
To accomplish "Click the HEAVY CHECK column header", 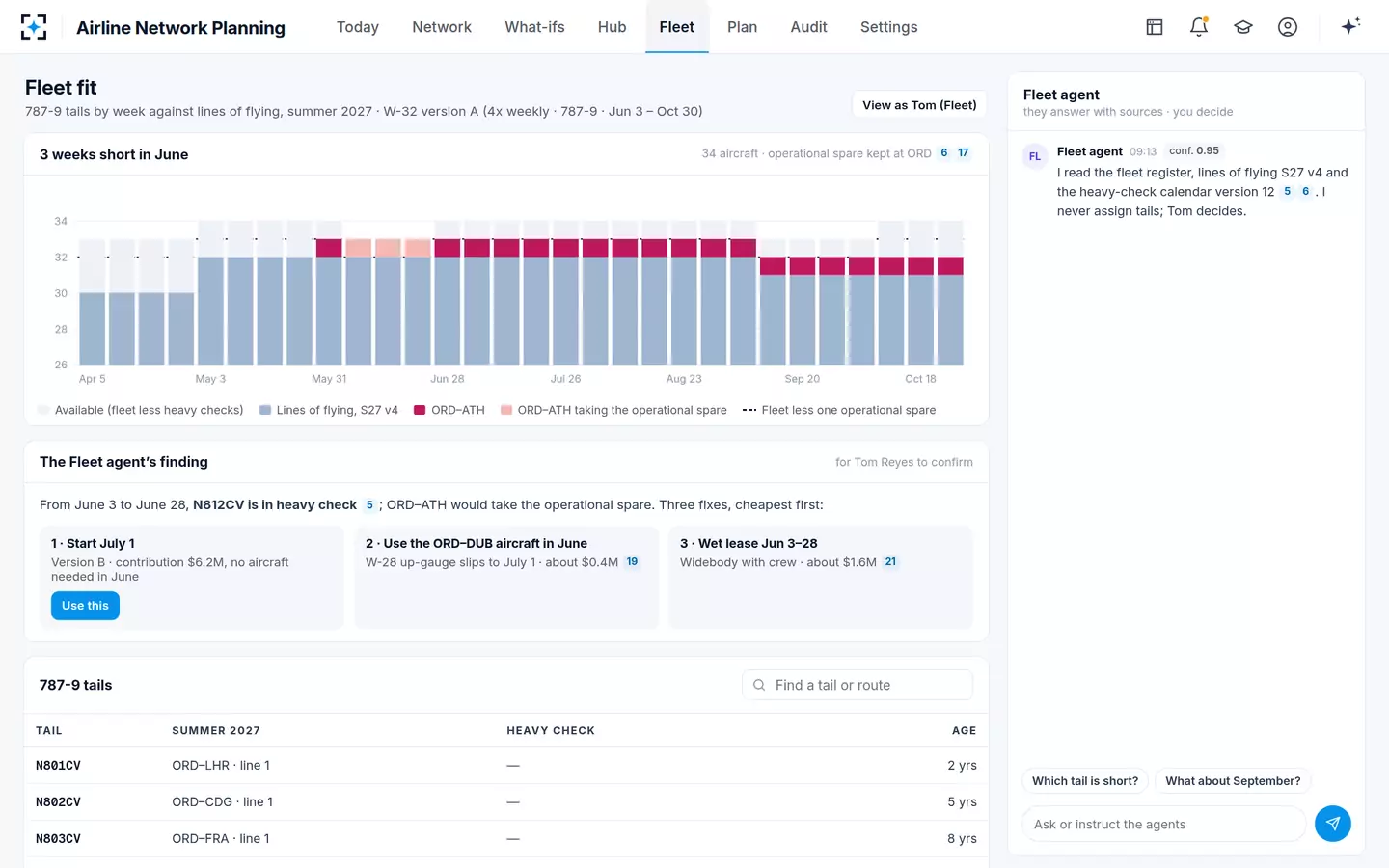I will [x=551, y=731].
